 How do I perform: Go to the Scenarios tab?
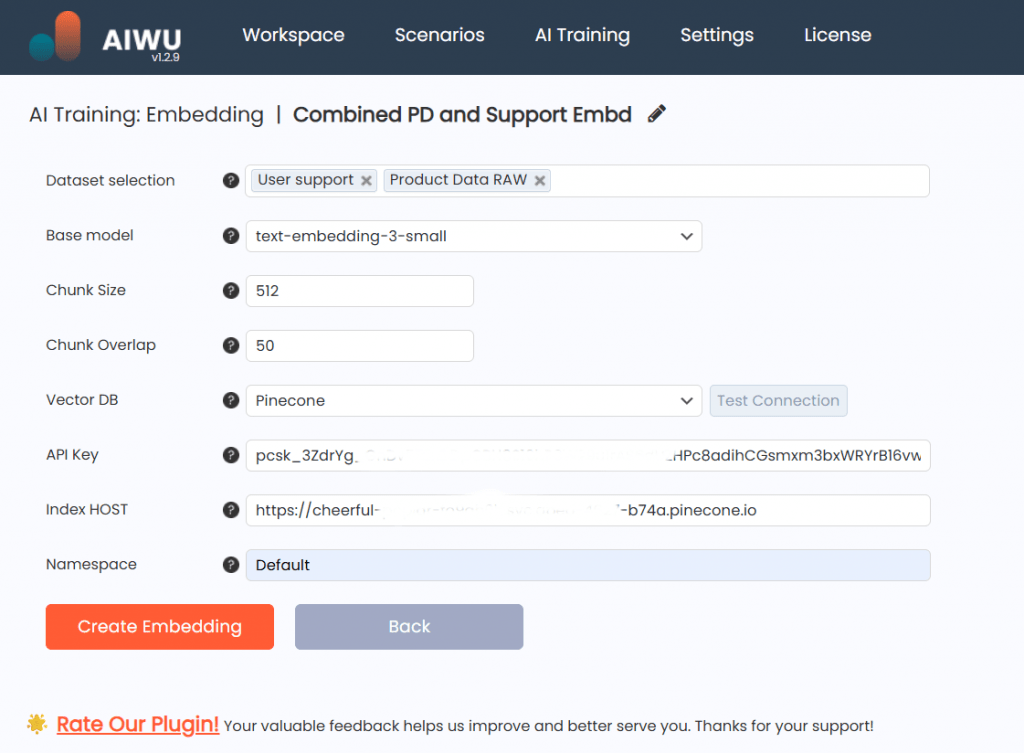(440, 35)
